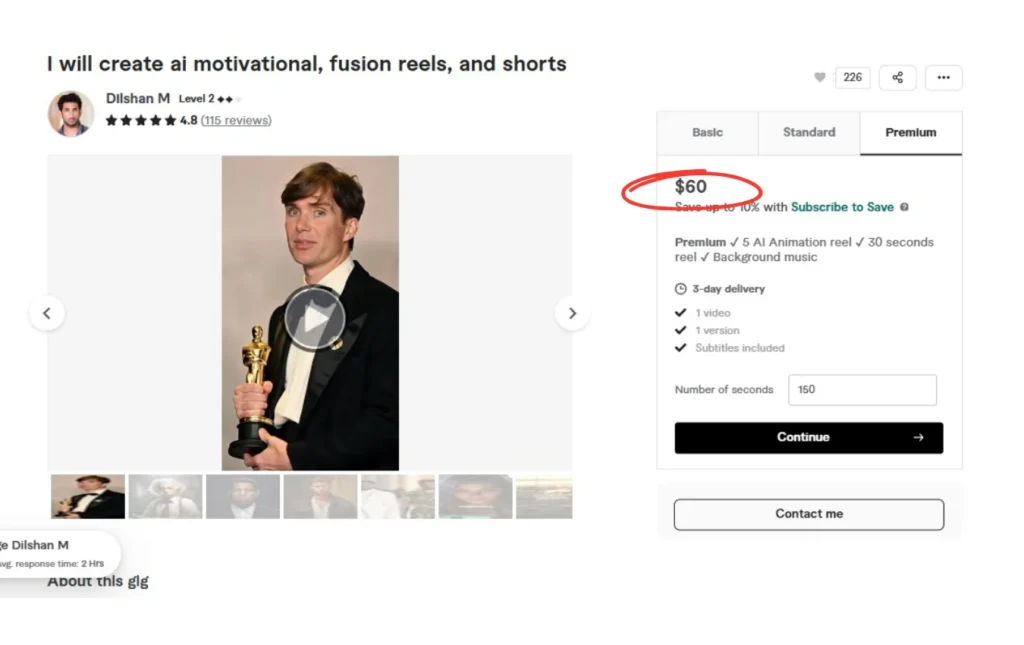Click the heart favorite icon
Image resolution: width=1024 pixels, height=645 pixels.
[820, 78]
